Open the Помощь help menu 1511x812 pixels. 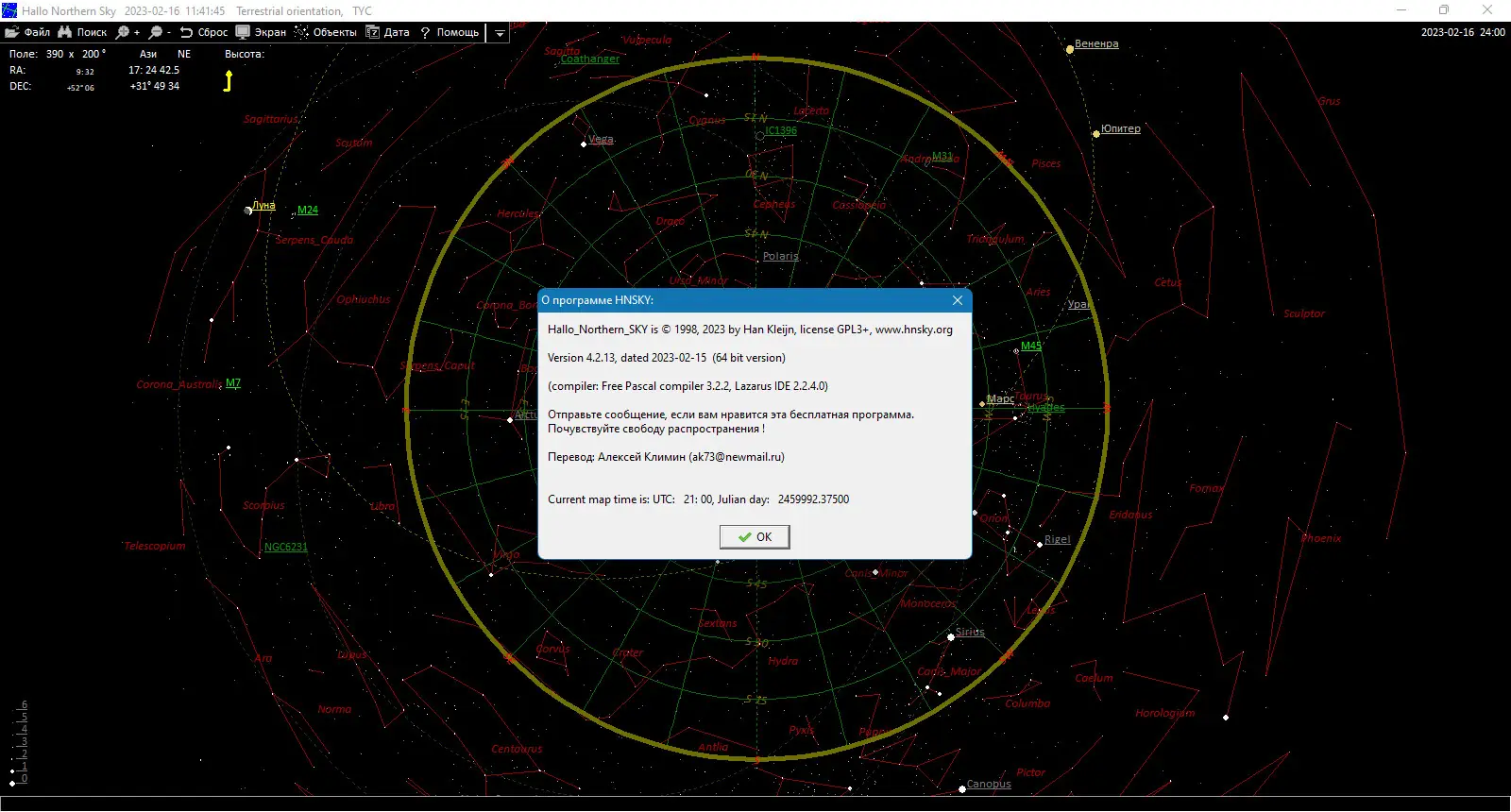[450, 32]
